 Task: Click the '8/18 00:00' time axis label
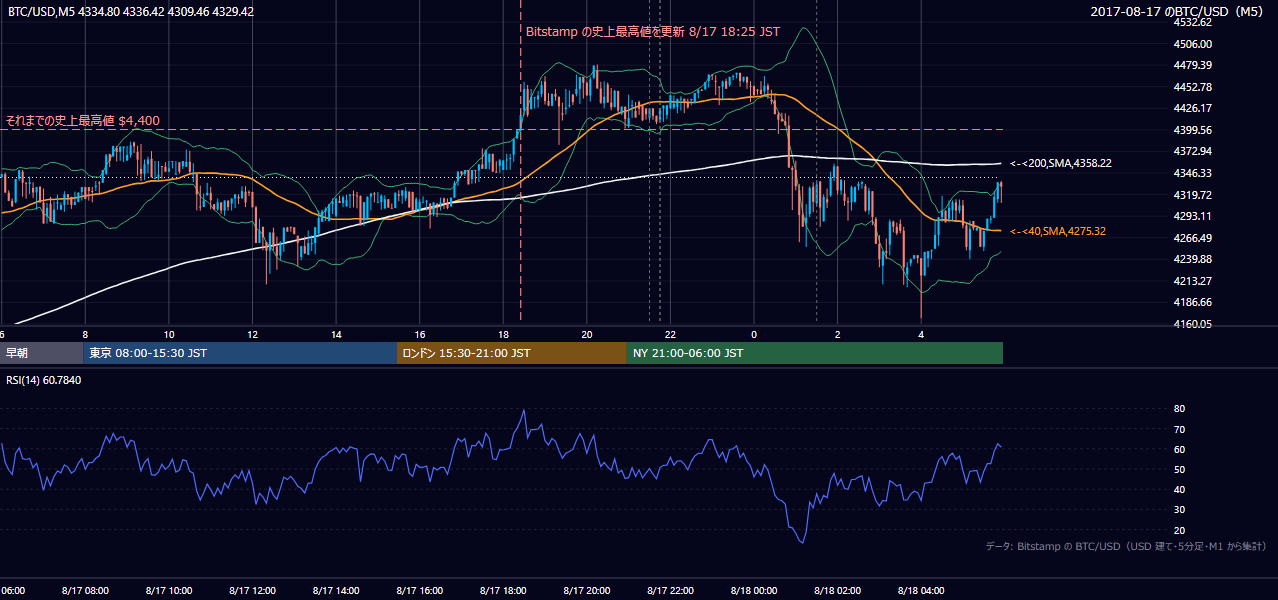(x=754, y=591)
